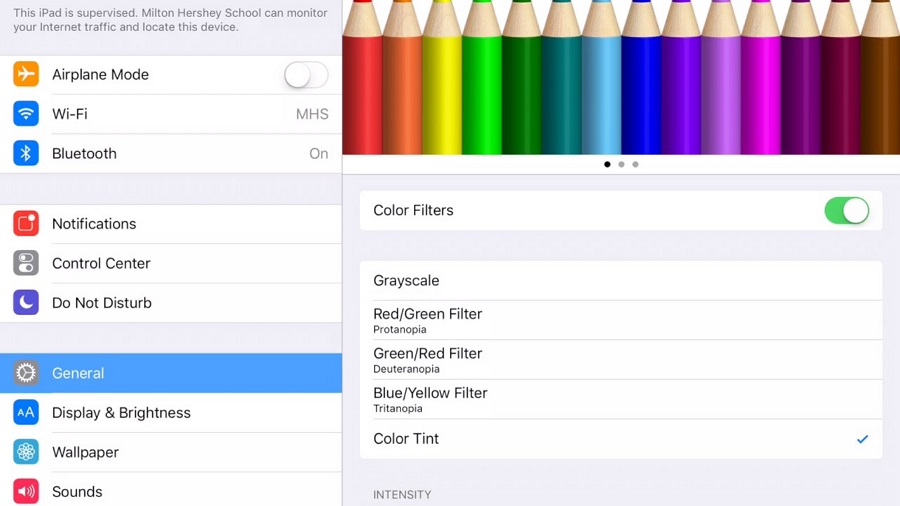Open General settings in sidebar

(x=170, y=373)
